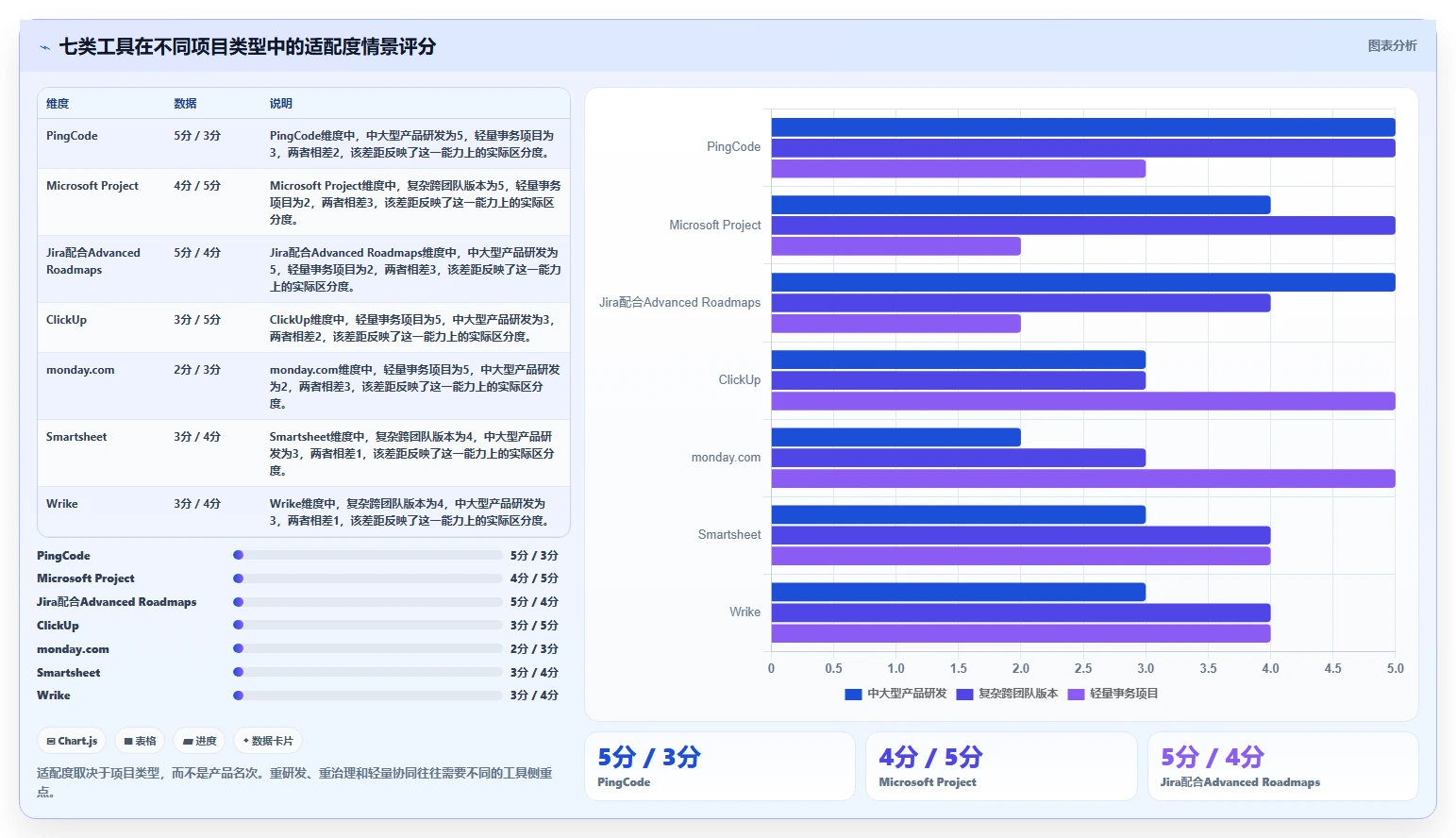Click the Jira配合Advanced Roadmaps progress bar
The height and width of the screenshot is (838, 1456).
point(368,602)
